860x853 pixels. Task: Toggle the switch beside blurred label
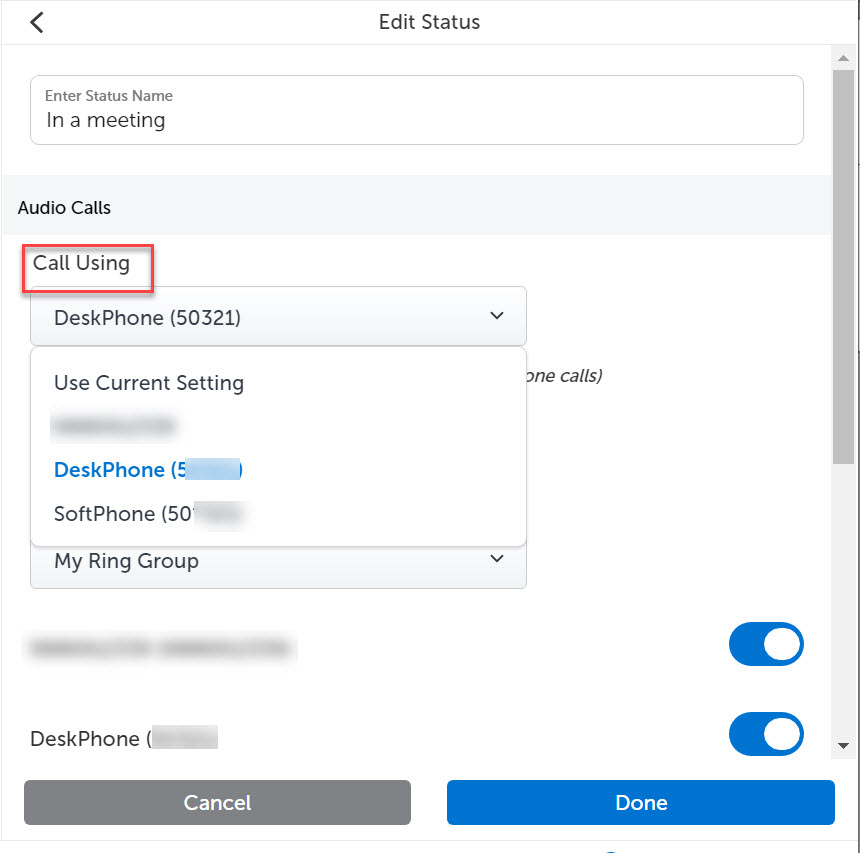coord(766,644)
